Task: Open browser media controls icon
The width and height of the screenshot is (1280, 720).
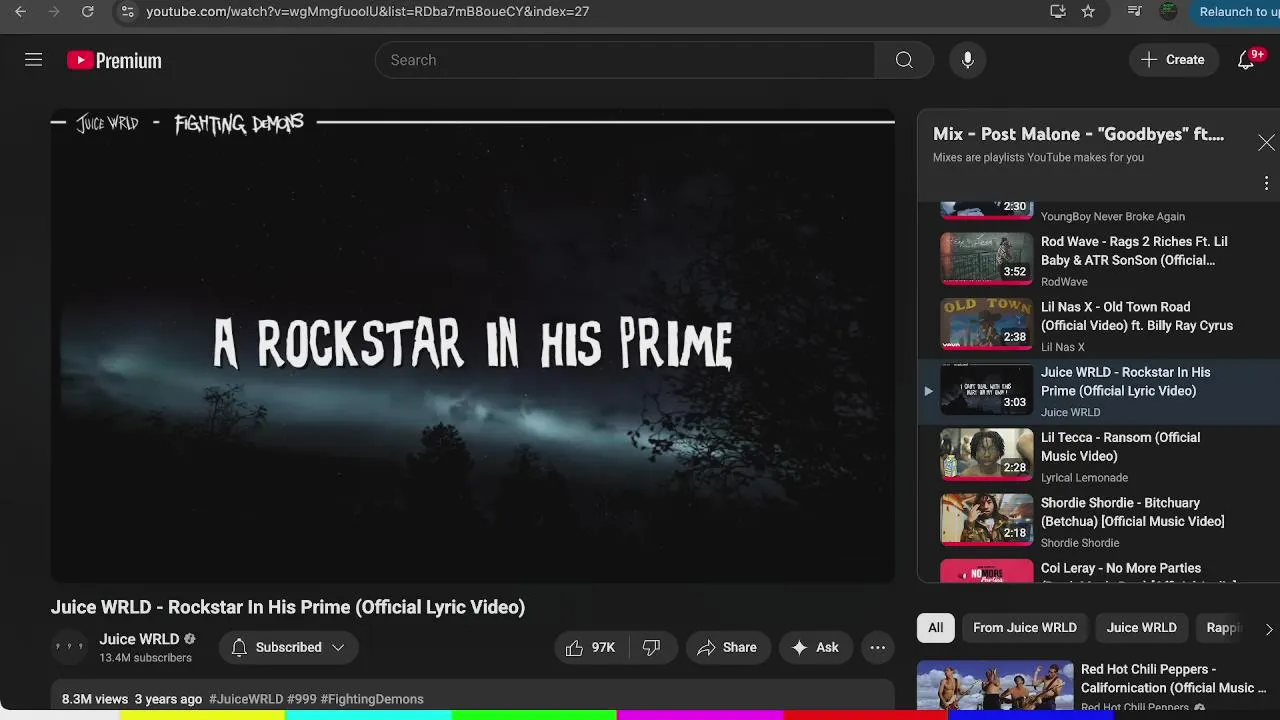Action: pos(1134,12)
